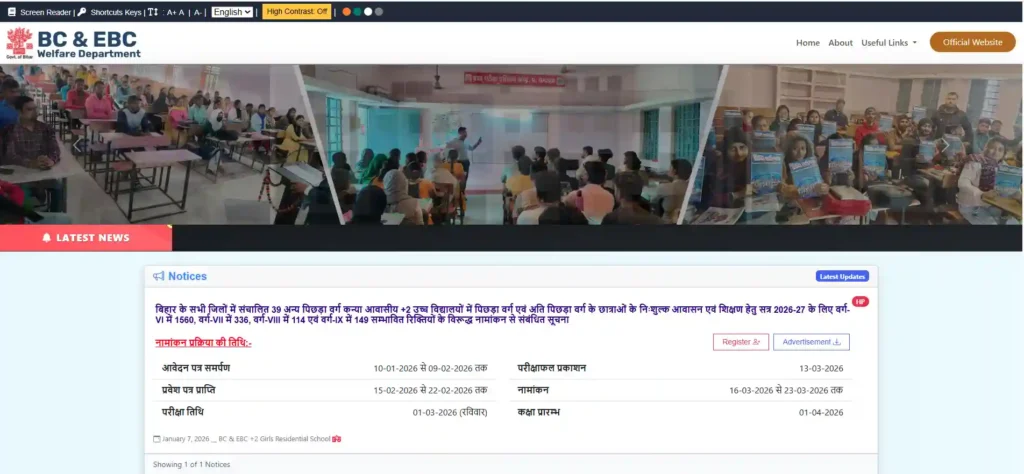Select the orange color theme swatch
Viewport: 1024px width, 474px height.
[347, 12]
